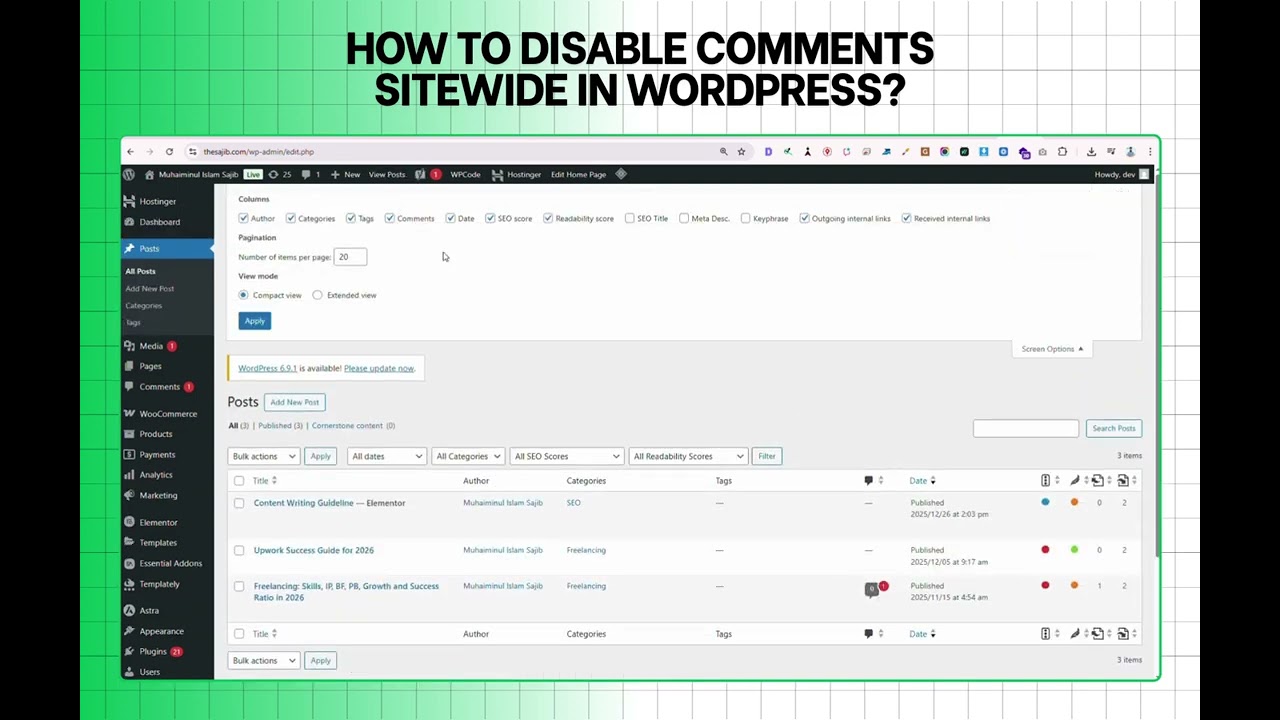Open the comments bubble in admin bar
This screenshot has height=720, width=1280.
point(311,174)
